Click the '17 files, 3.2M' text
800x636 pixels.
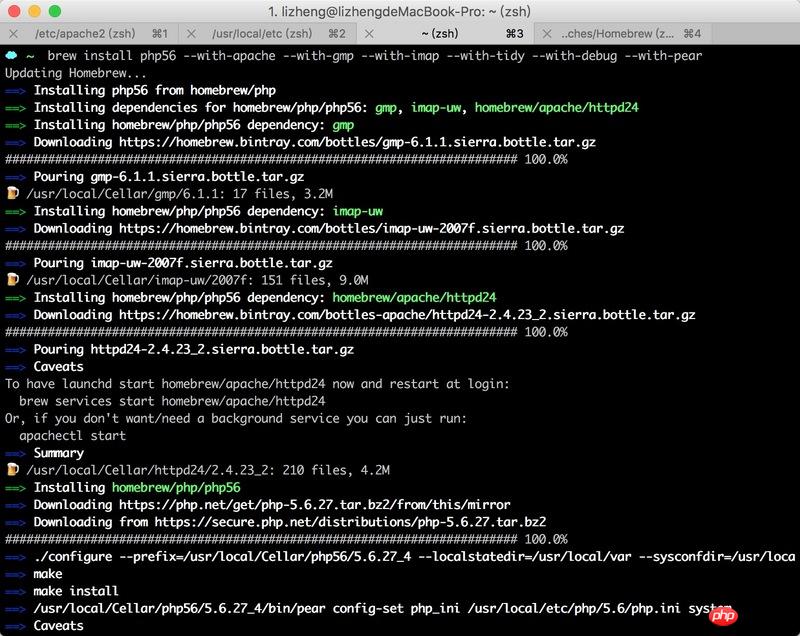(283, 194)
